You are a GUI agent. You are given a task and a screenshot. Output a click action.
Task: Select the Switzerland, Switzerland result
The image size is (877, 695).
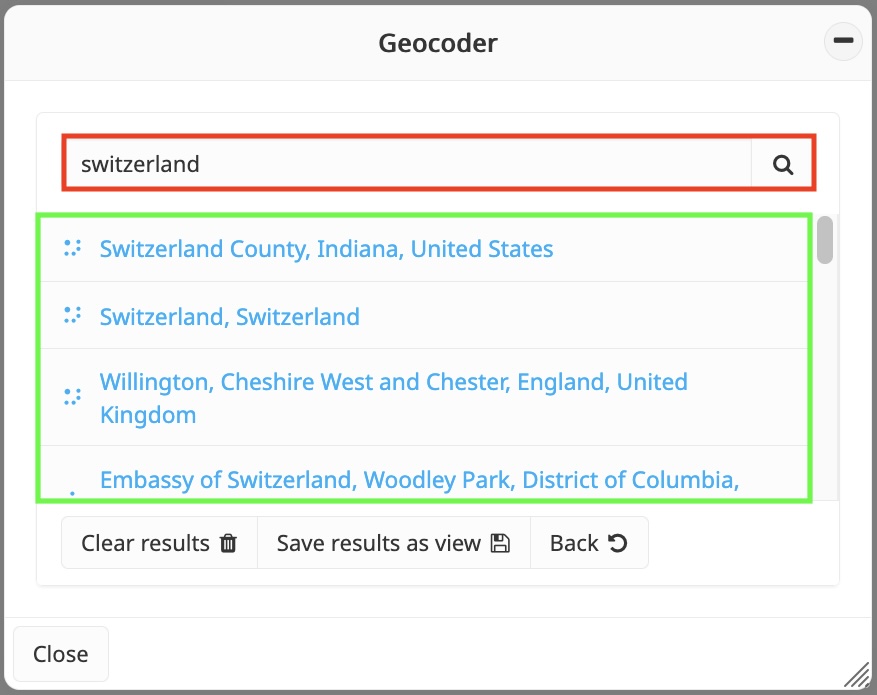pos(229,317)
